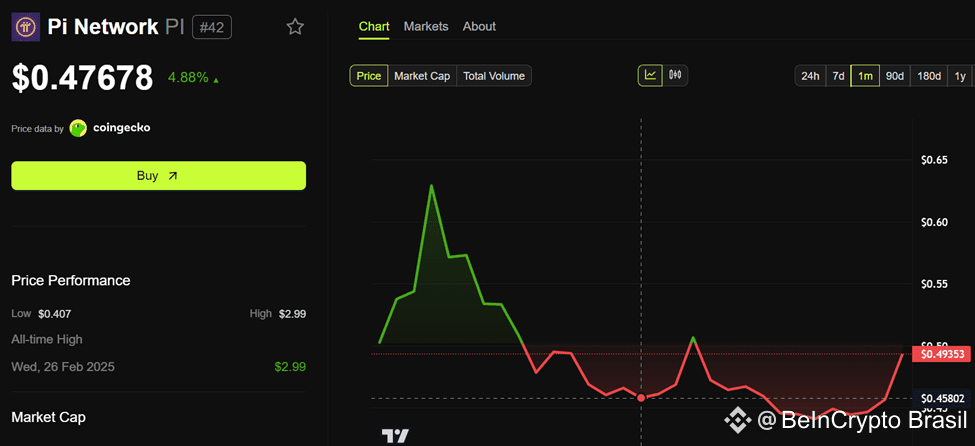Open the Markets tab
Image resolution: width=975 pixels, height=446 pixels.
click(x=426, y=26)
